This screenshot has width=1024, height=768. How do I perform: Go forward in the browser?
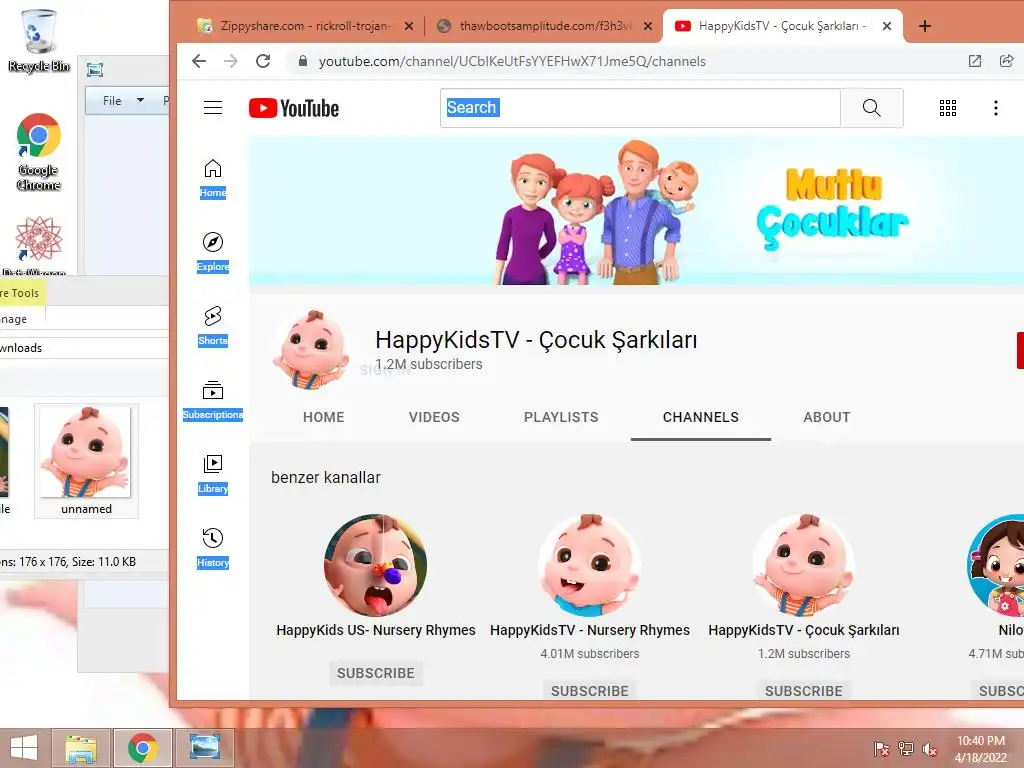(231, 61)
